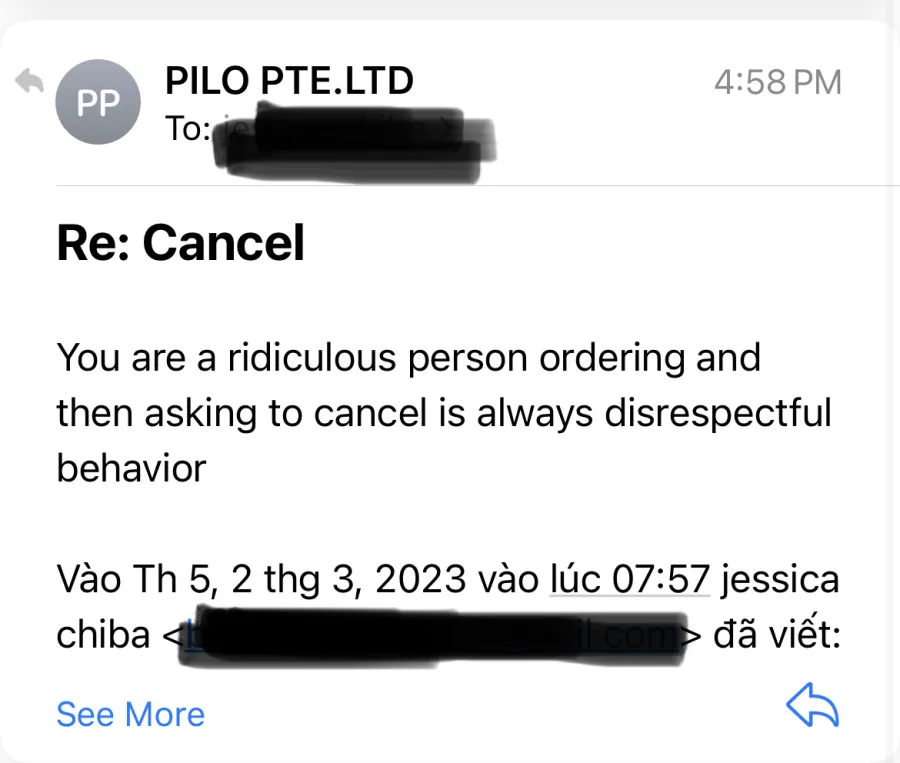Tap the blue reply arrow icon
The image size is (900, 763).
pyautogui.click(x=812, y=705)
